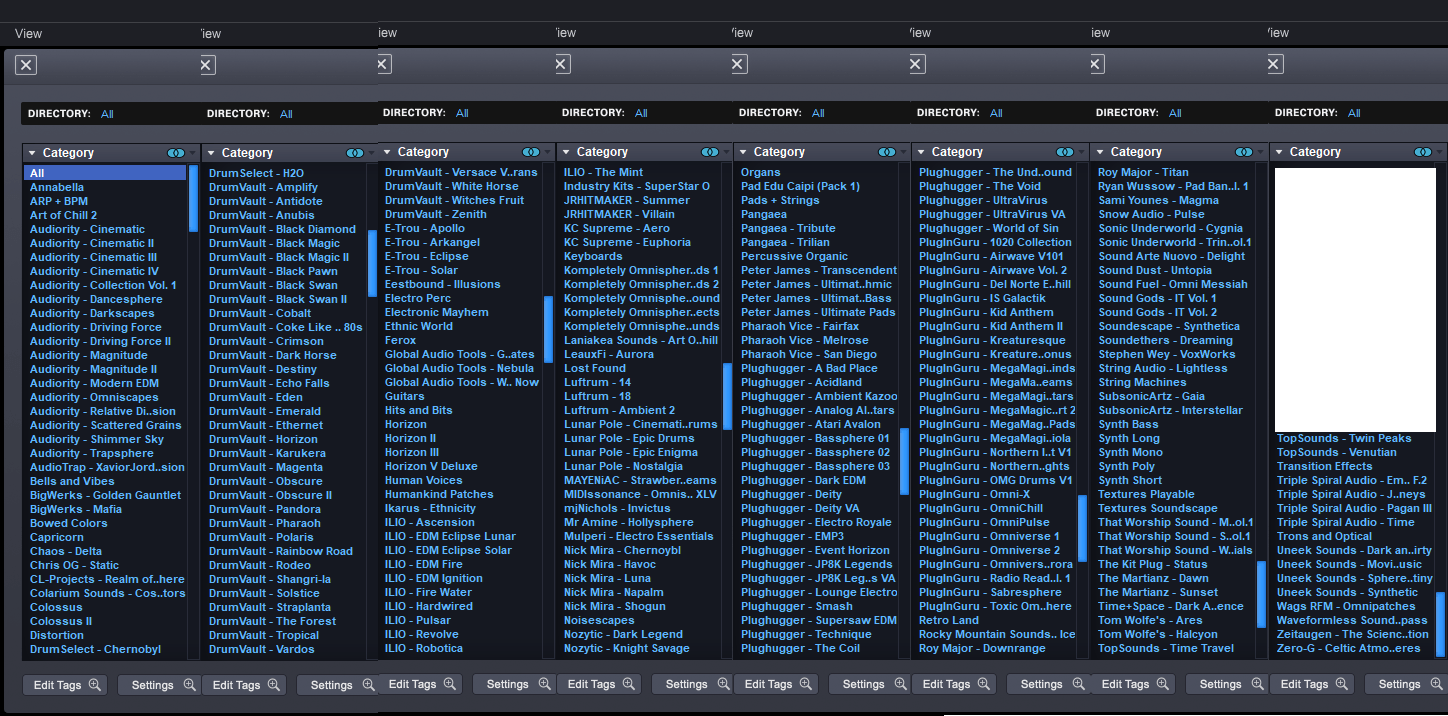Open the Directory All selector above the Annabella panel
Screen dimensions: 1448x716
pos(107,114)
